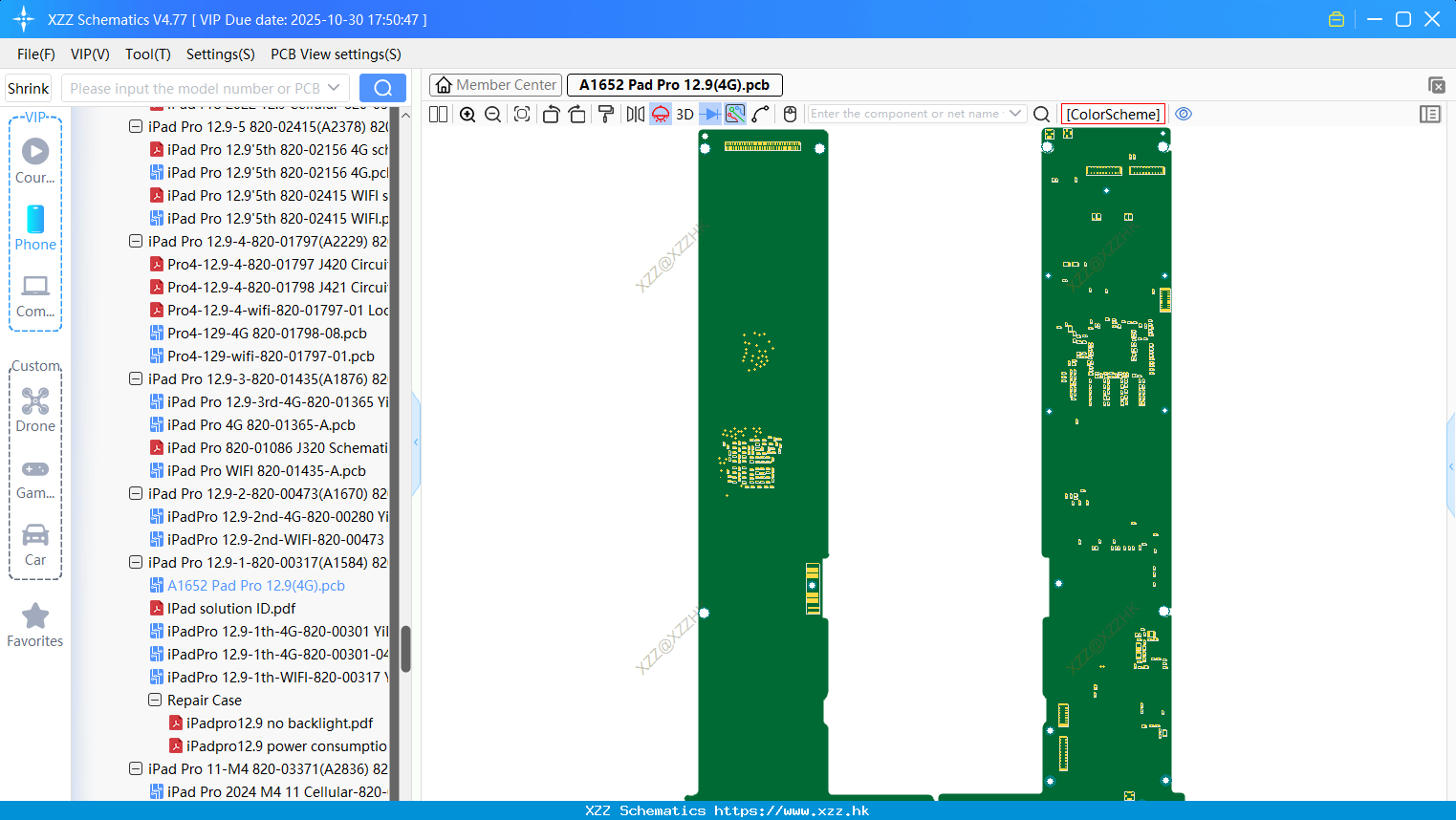This screenshot has height=820, width=1456.
Task: Expand the right edge panel handle
Action: [x=1451, y=466]
